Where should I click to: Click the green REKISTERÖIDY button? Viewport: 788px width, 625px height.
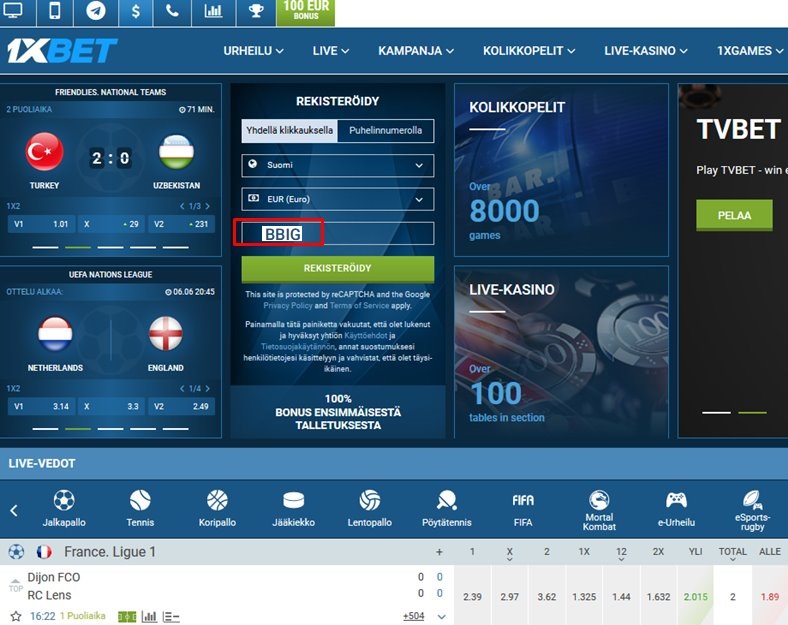[x=338, y=269]
